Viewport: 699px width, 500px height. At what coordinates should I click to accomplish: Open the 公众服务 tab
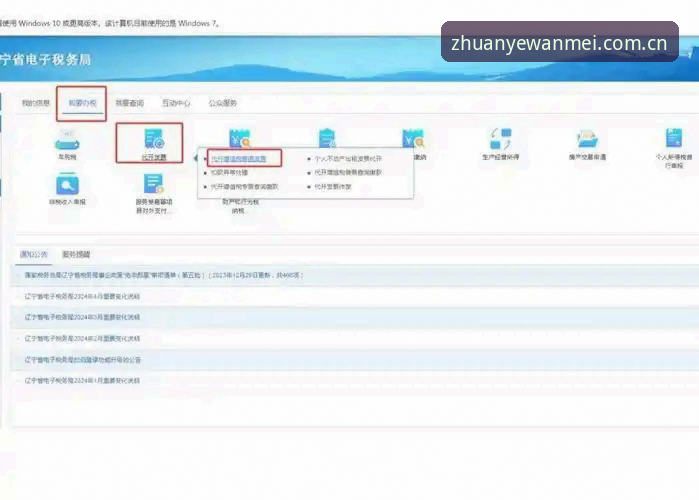pos(223,103)
